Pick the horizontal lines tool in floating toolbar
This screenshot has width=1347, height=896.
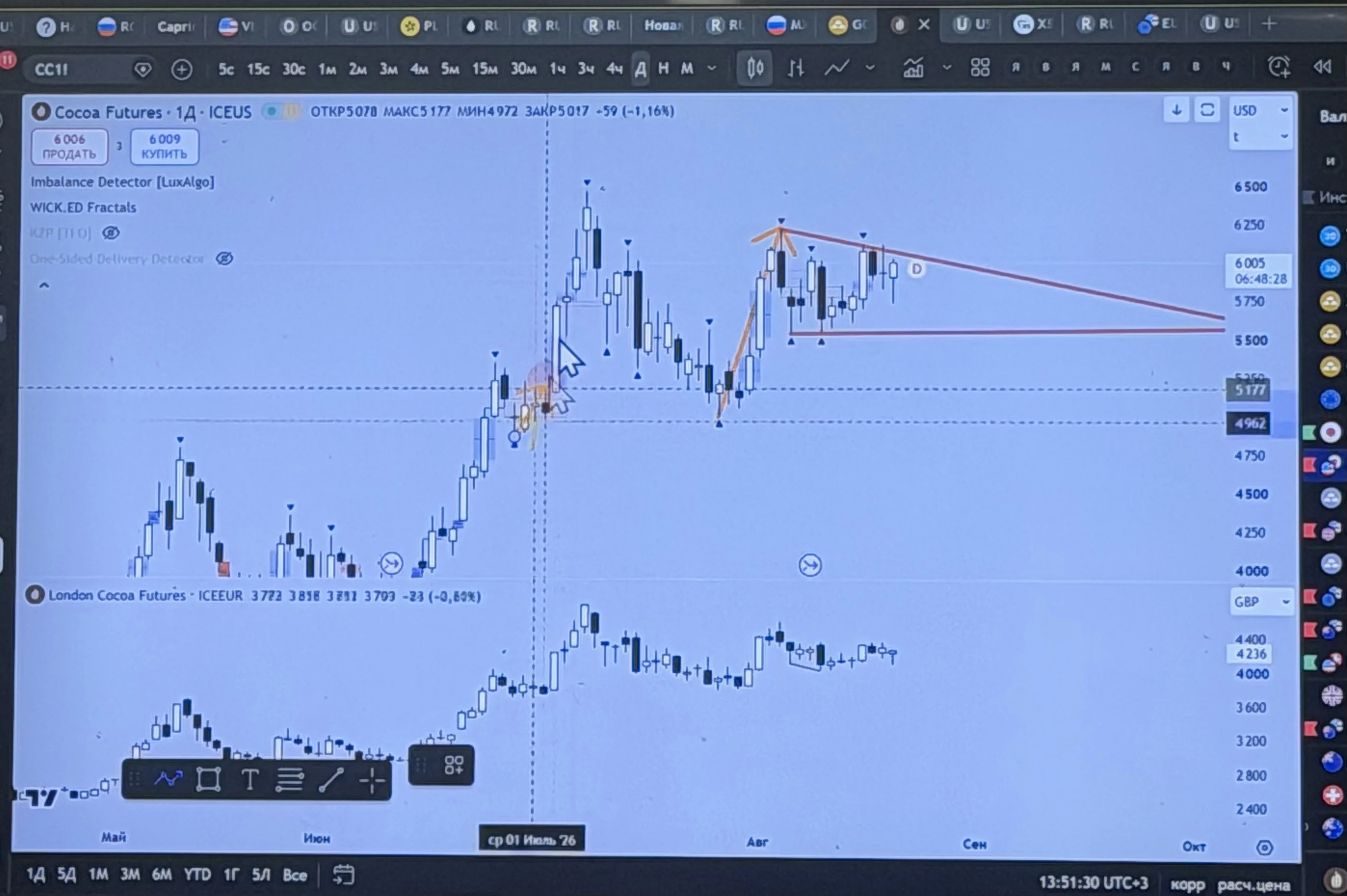290,779
